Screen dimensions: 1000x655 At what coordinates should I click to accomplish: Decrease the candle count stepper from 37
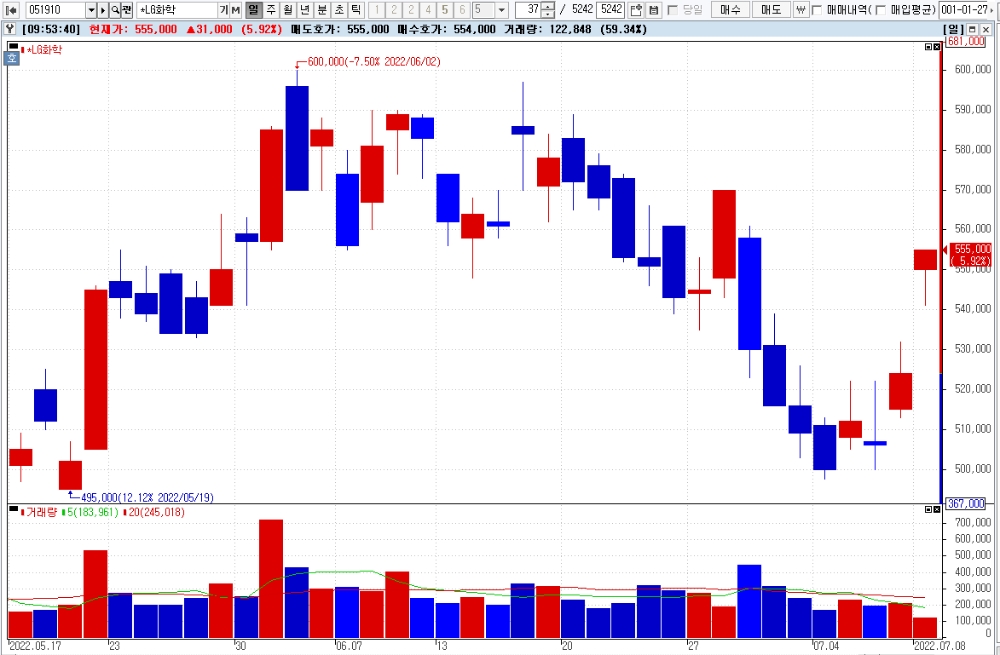[548, 13]
